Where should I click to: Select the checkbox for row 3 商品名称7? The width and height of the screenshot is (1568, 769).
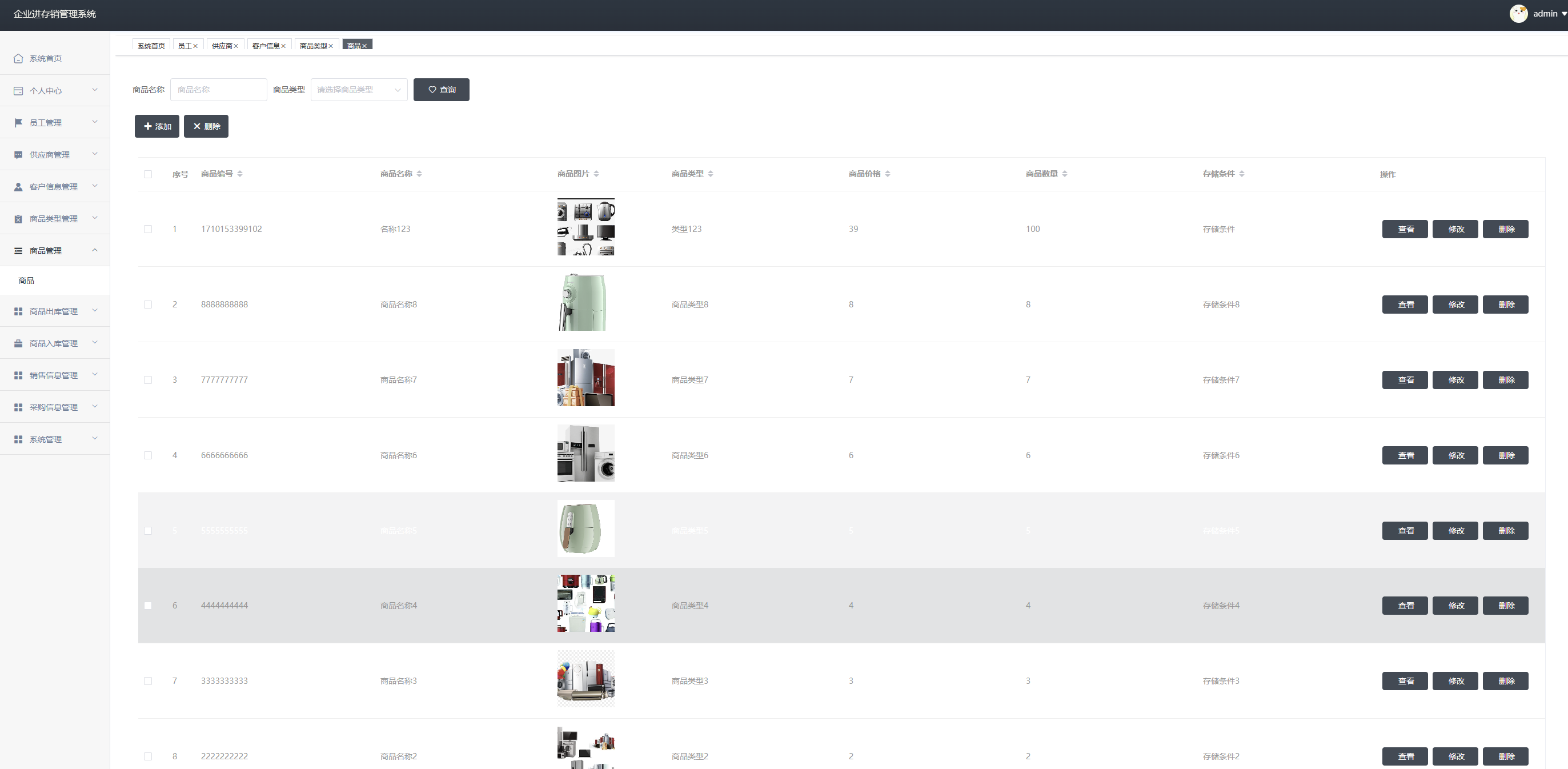click(x=148, y=380)
